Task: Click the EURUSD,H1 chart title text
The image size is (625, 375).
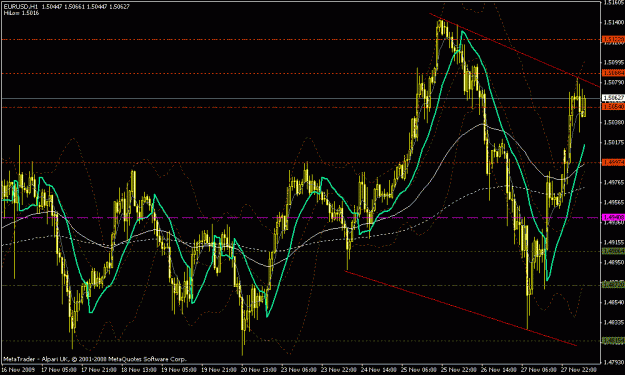Action: pyautogui.click(x=20, y=7)
